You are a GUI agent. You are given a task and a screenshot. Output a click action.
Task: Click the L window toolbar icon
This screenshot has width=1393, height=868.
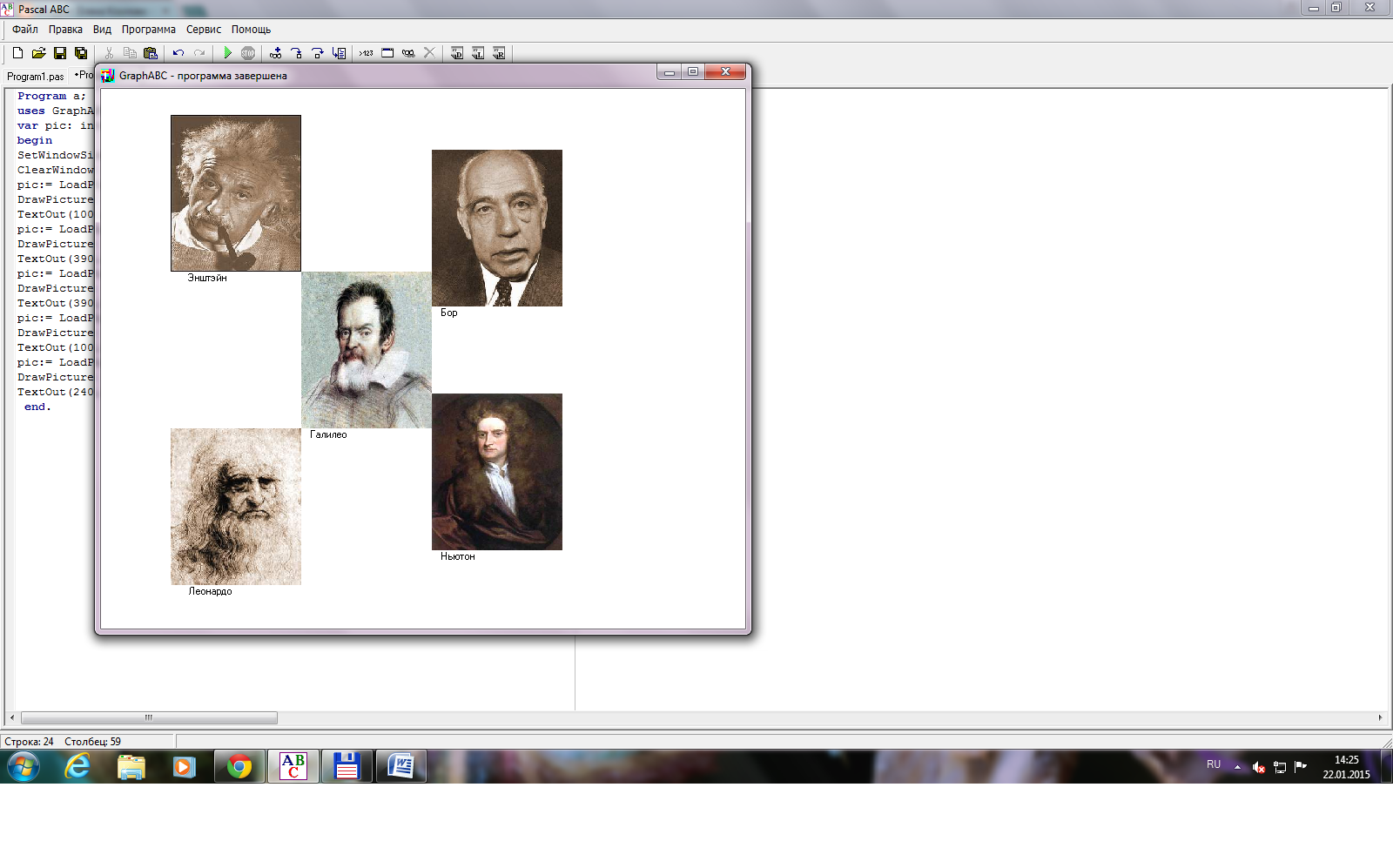pos(478,53)
